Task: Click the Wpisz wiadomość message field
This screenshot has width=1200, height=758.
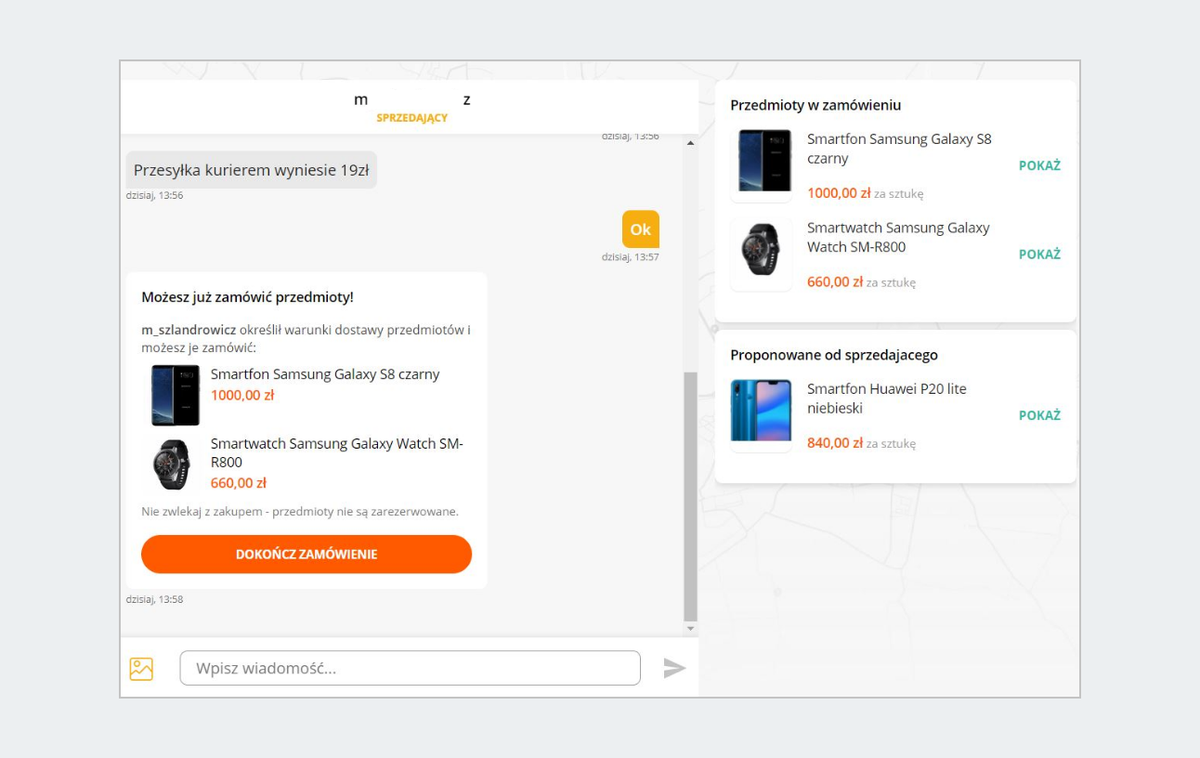Action: point(410,668)
